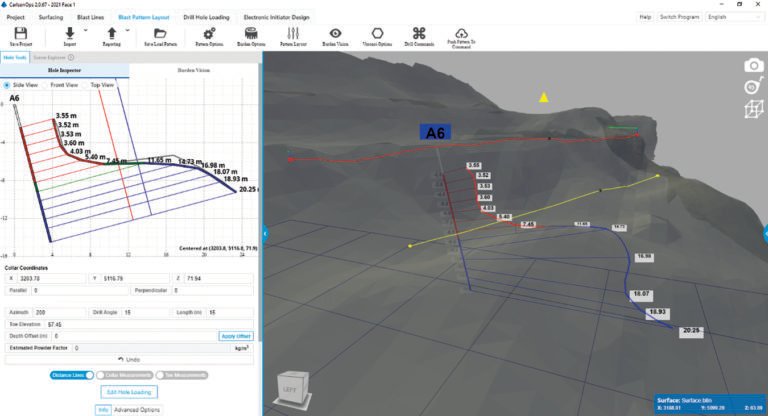Select the Blast Pattern Layout menu

click(x=144, y=17)
